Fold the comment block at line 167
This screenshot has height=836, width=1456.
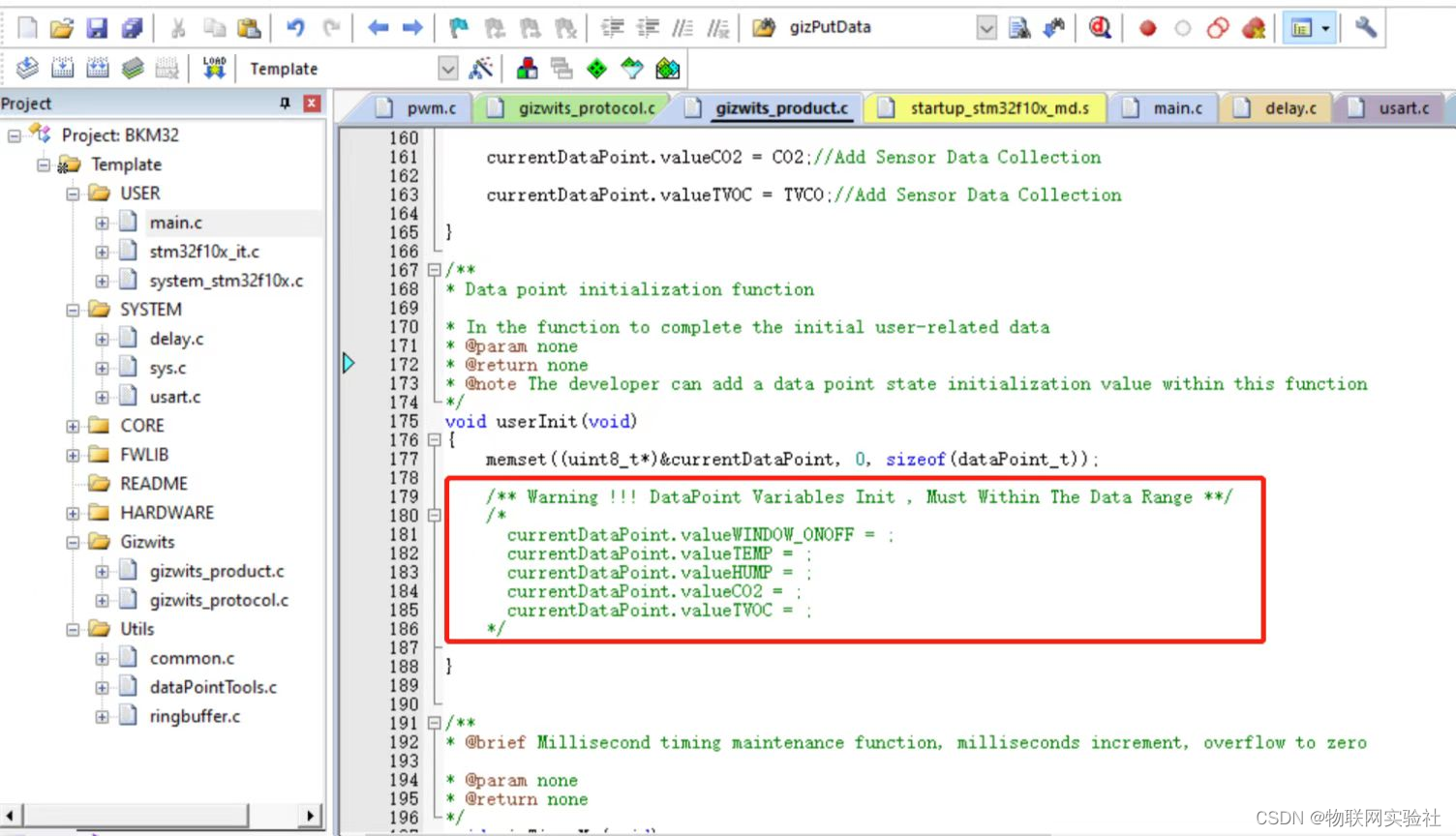point(434,270)
